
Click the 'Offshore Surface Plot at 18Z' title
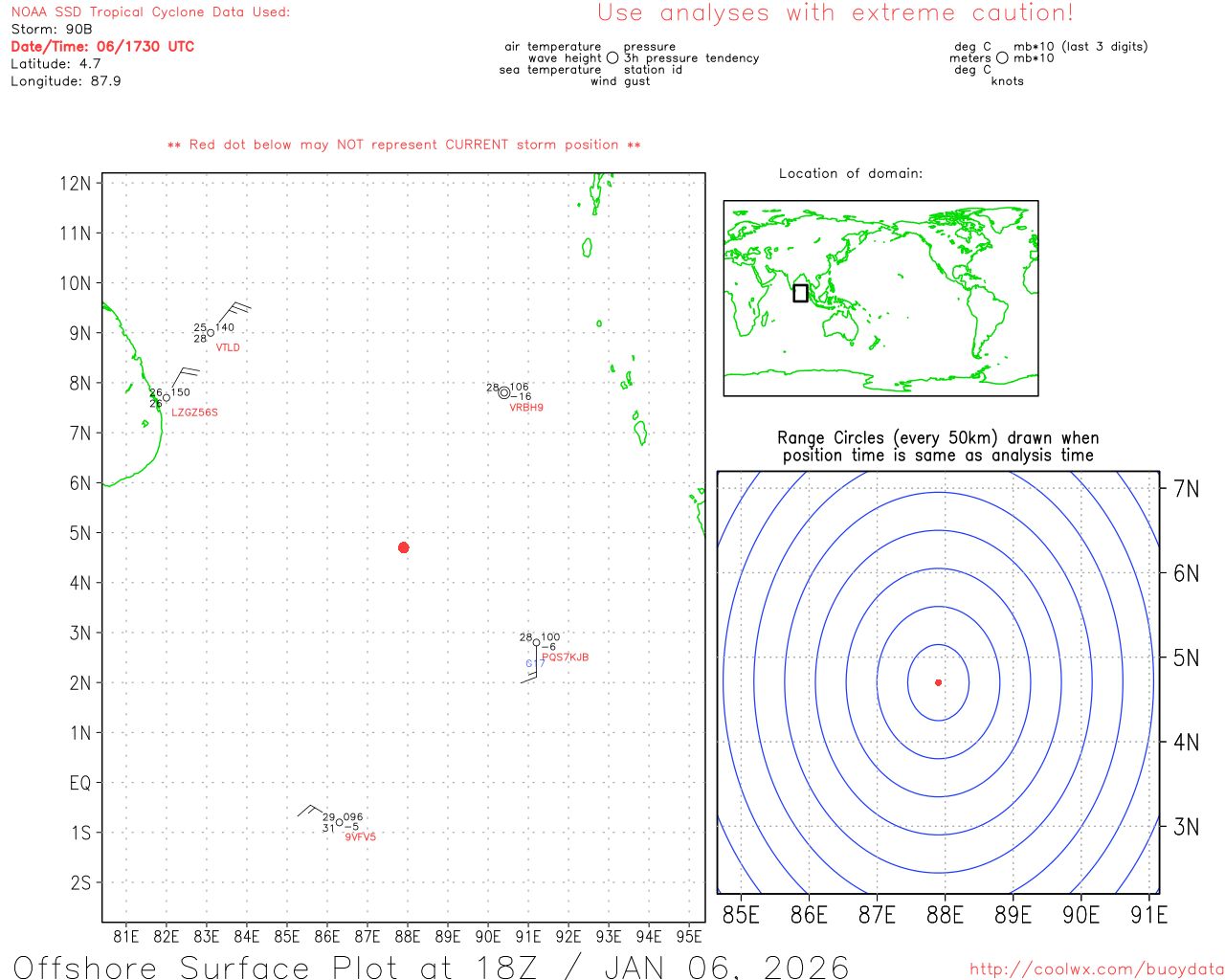click(x=431, y=967)
